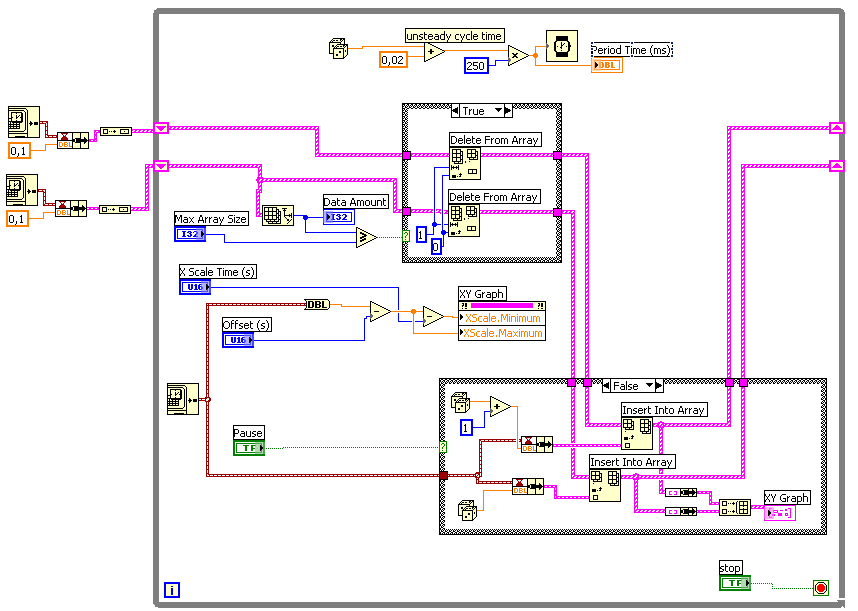The width and height of the screenshot is (858, 611).
Task: Click the constant 1 in True case
Action: point(421,235)
